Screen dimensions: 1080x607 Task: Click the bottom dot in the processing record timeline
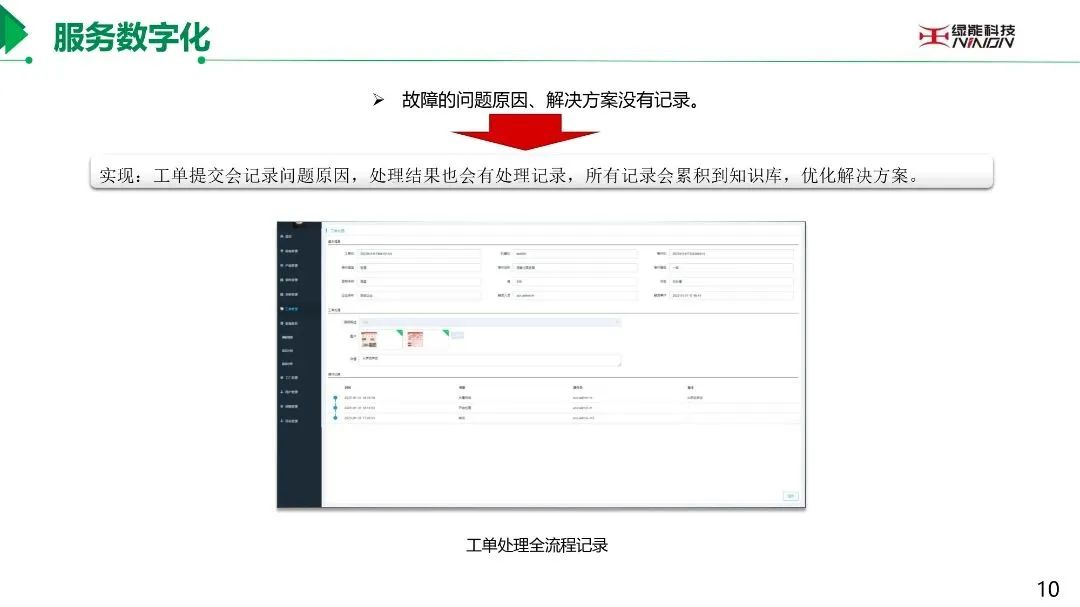[335, 418]
